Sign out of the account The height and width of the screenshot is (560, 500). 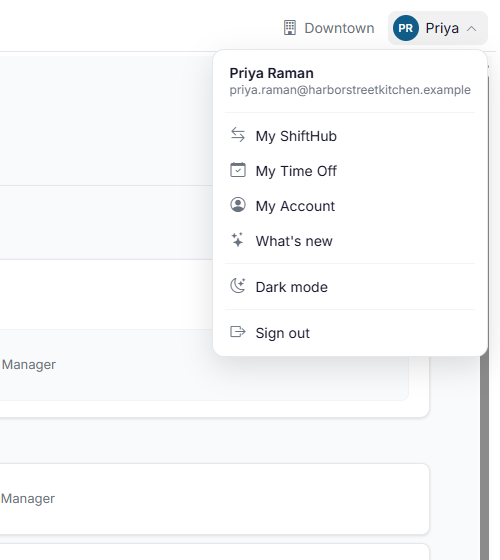point(350,333)
